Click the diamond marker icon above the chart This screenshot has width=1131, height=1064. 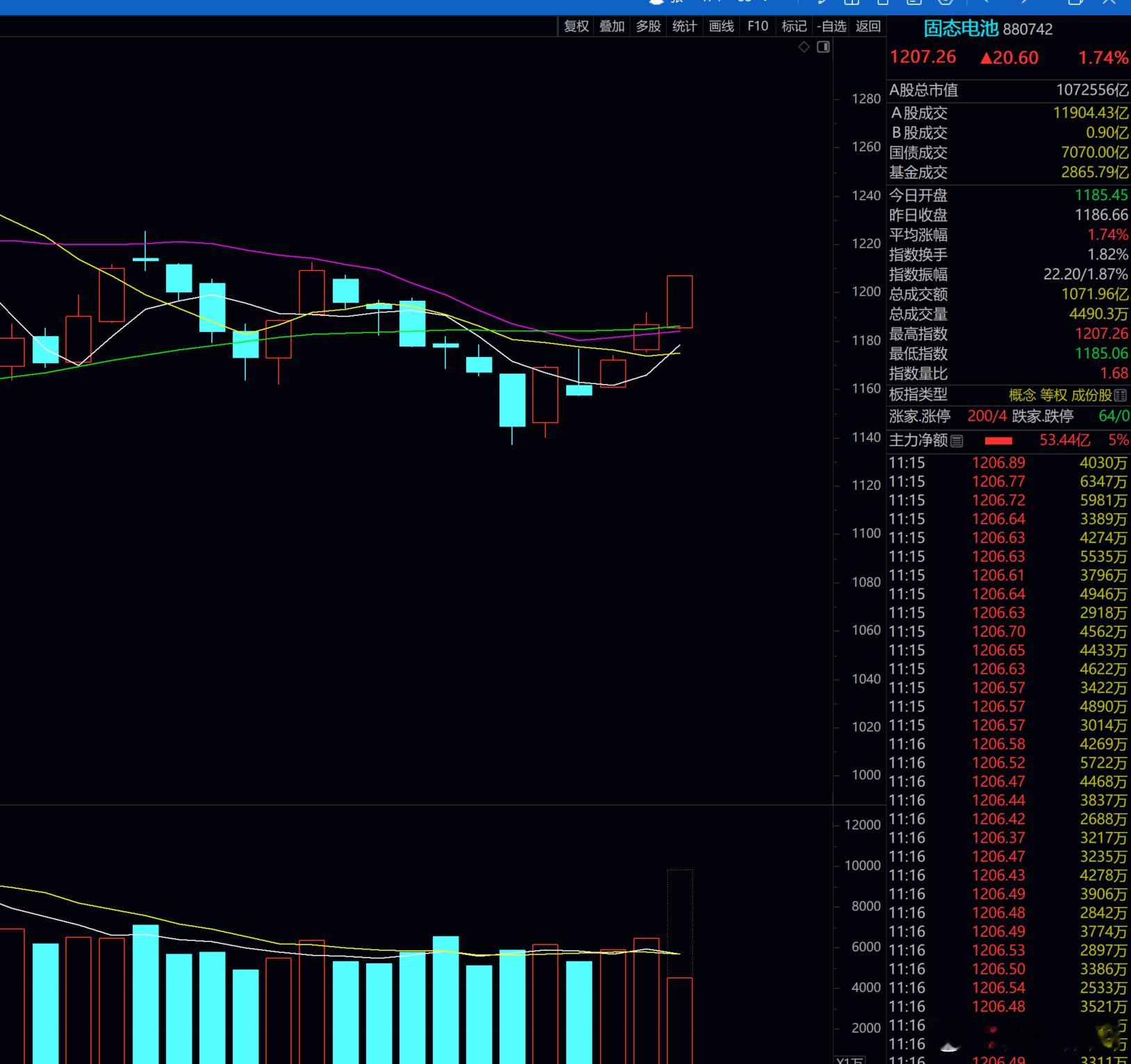[804, 47]
